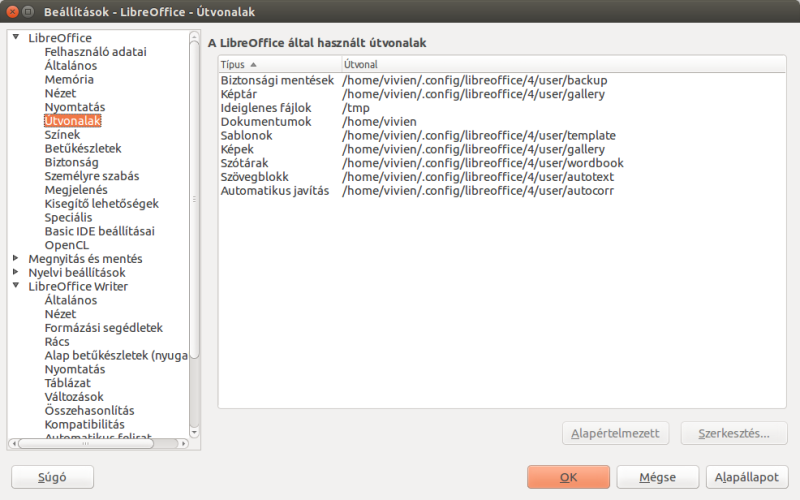Select Személyre szabás in the tree

coord(92,176)
